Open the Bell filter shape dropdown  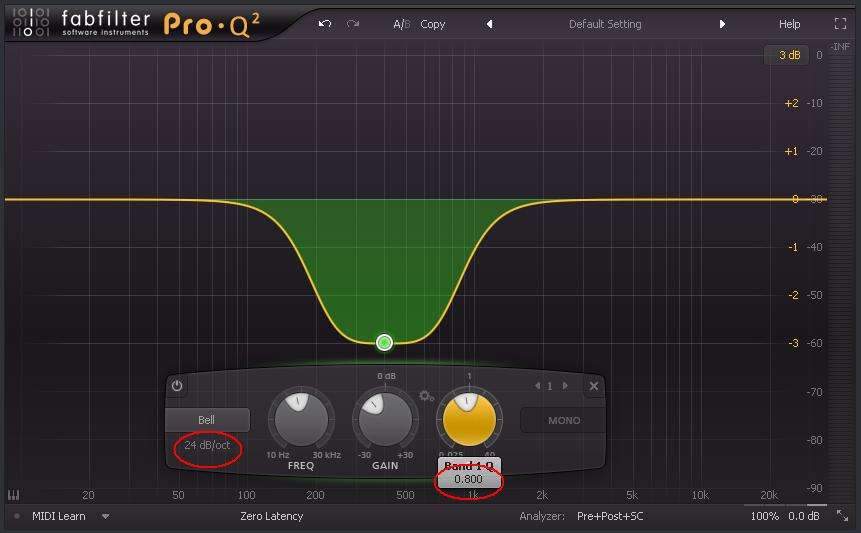click(x=207, y=420)
